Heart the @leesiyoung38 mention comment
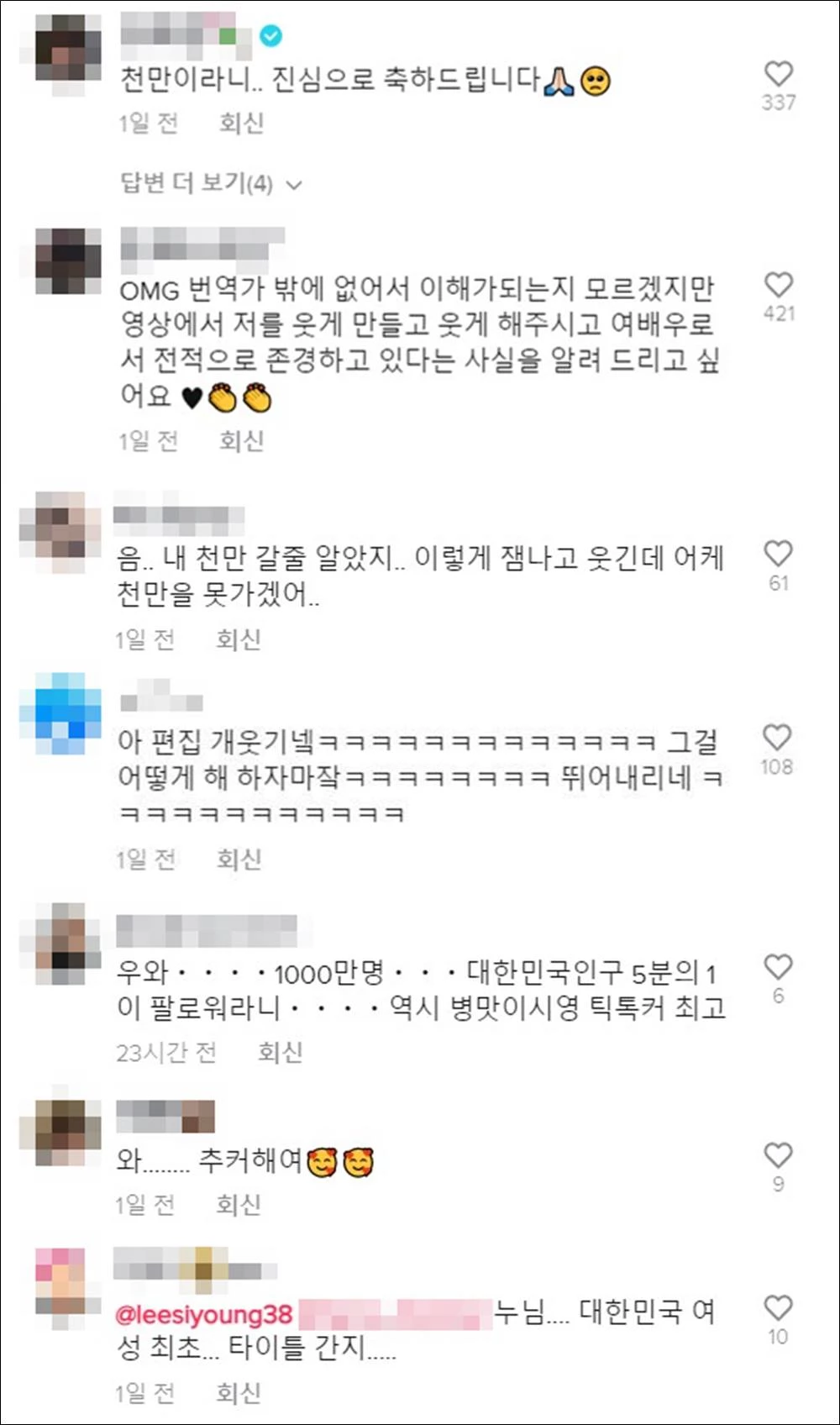This screenshot has height=1425, width=840. click(778, 1307)
